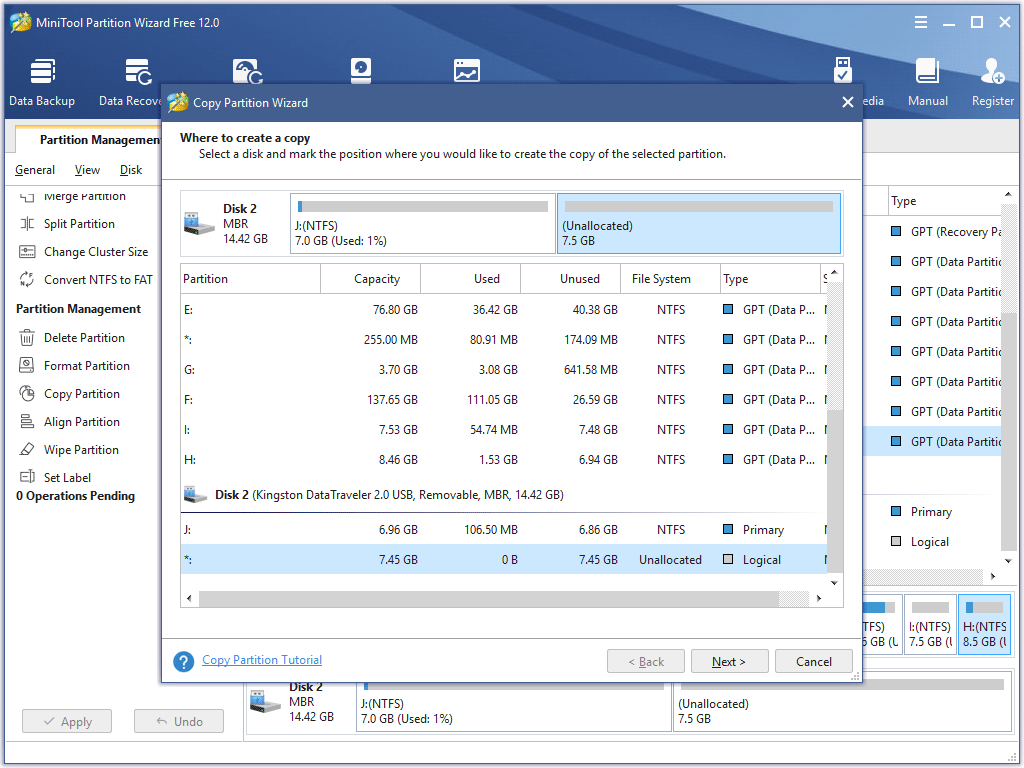
Task: Click wizard horizontal scrollbar right arrow
Action: pos(819,598)
